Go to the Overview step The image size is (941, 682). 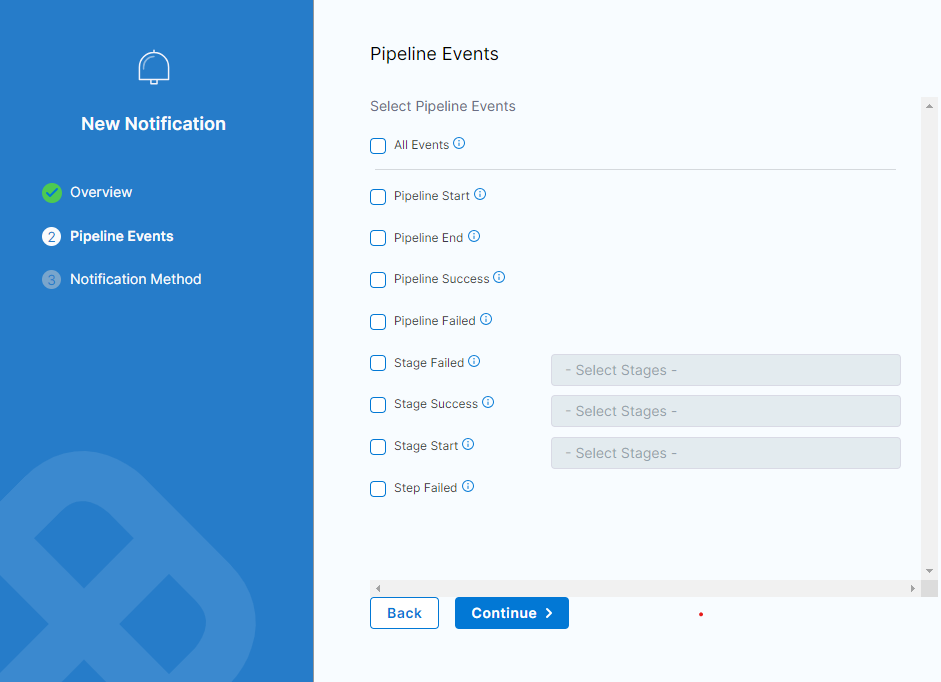(x=100, y=192)
